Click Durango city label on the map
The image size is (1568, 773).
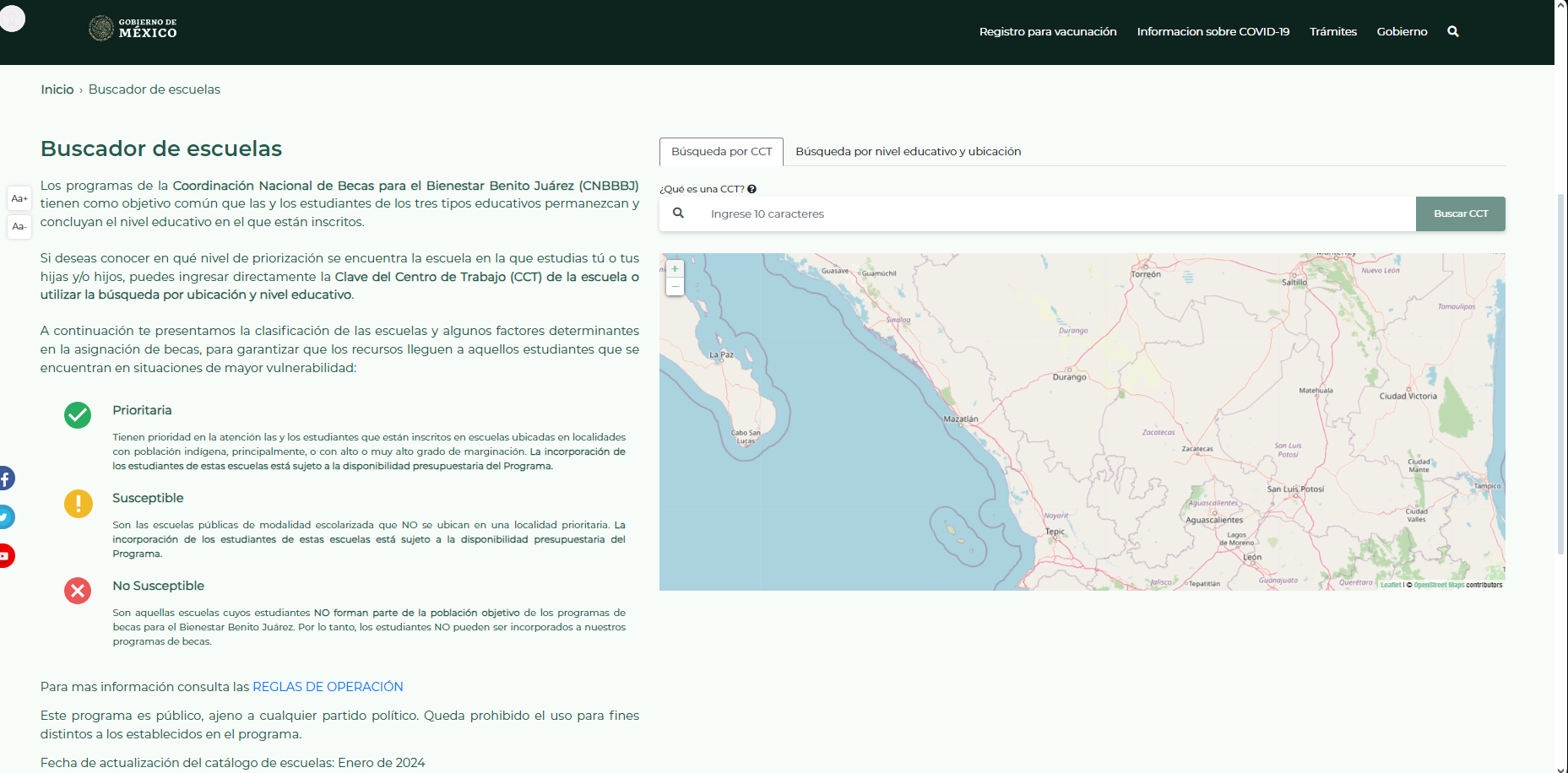[1069, 377]
